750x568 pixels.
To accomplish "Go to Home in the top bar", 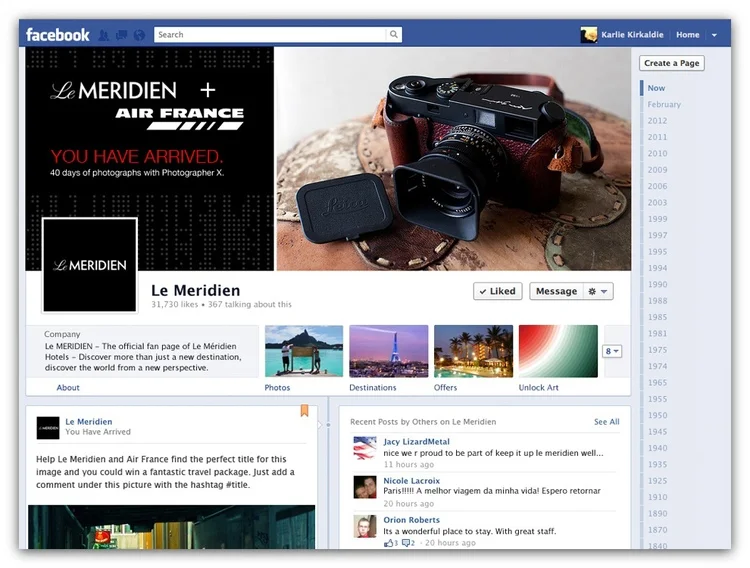I will [x=687, y=35].
